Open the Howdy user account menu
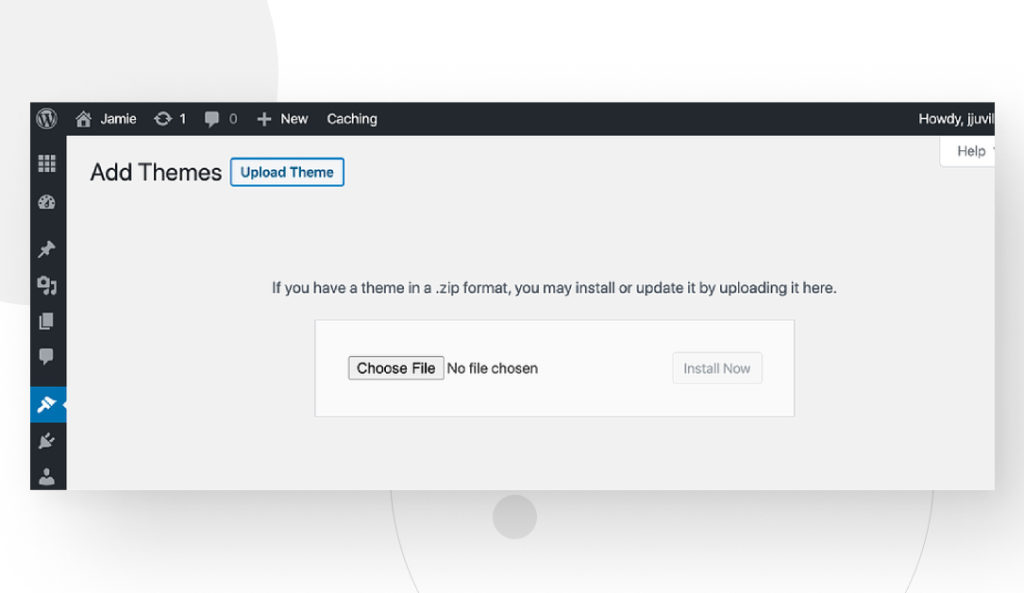The width and height of the screenshot is (1024, 593). click(956, 119)
